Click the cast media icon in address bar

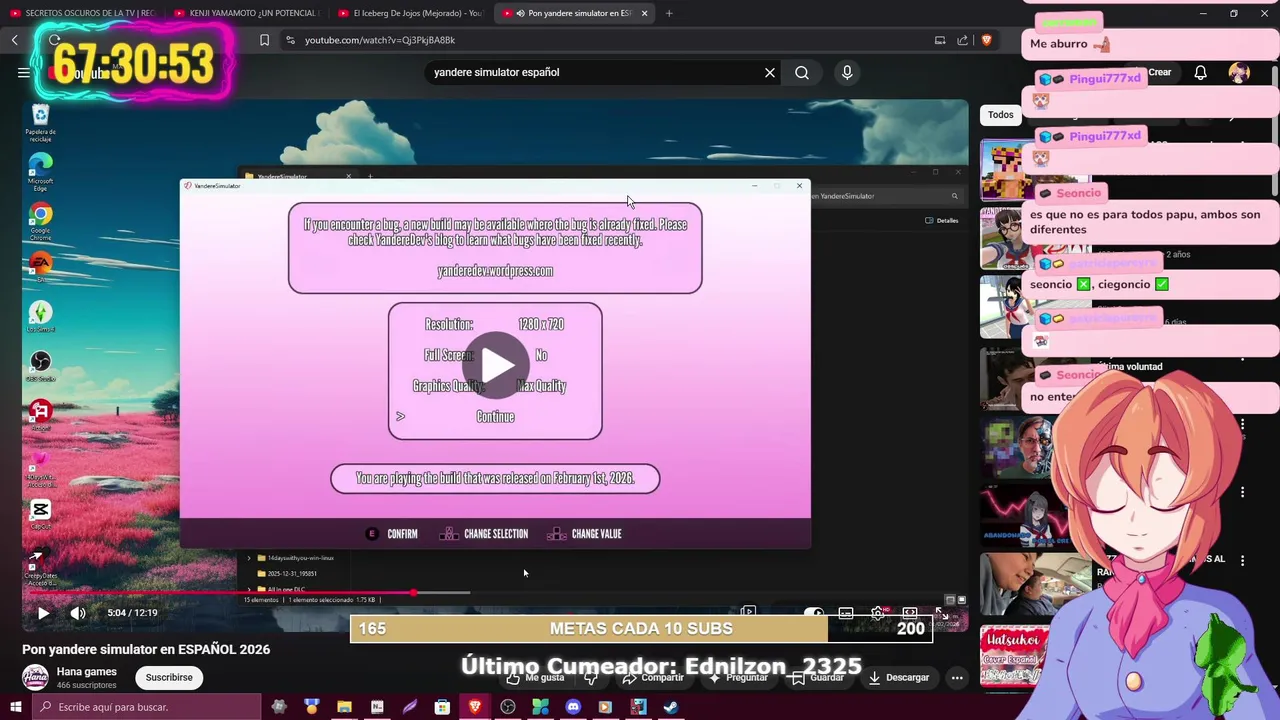(940, 40)
